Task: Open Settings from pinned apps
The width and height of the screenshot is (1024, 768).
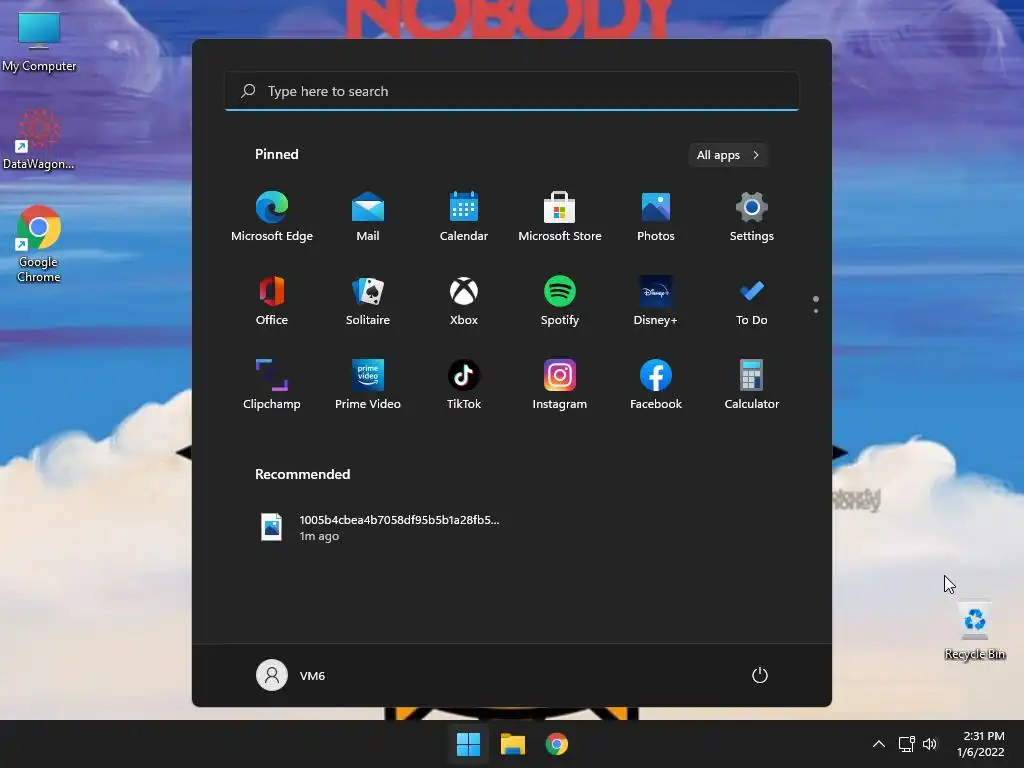Action: point(752,217)
